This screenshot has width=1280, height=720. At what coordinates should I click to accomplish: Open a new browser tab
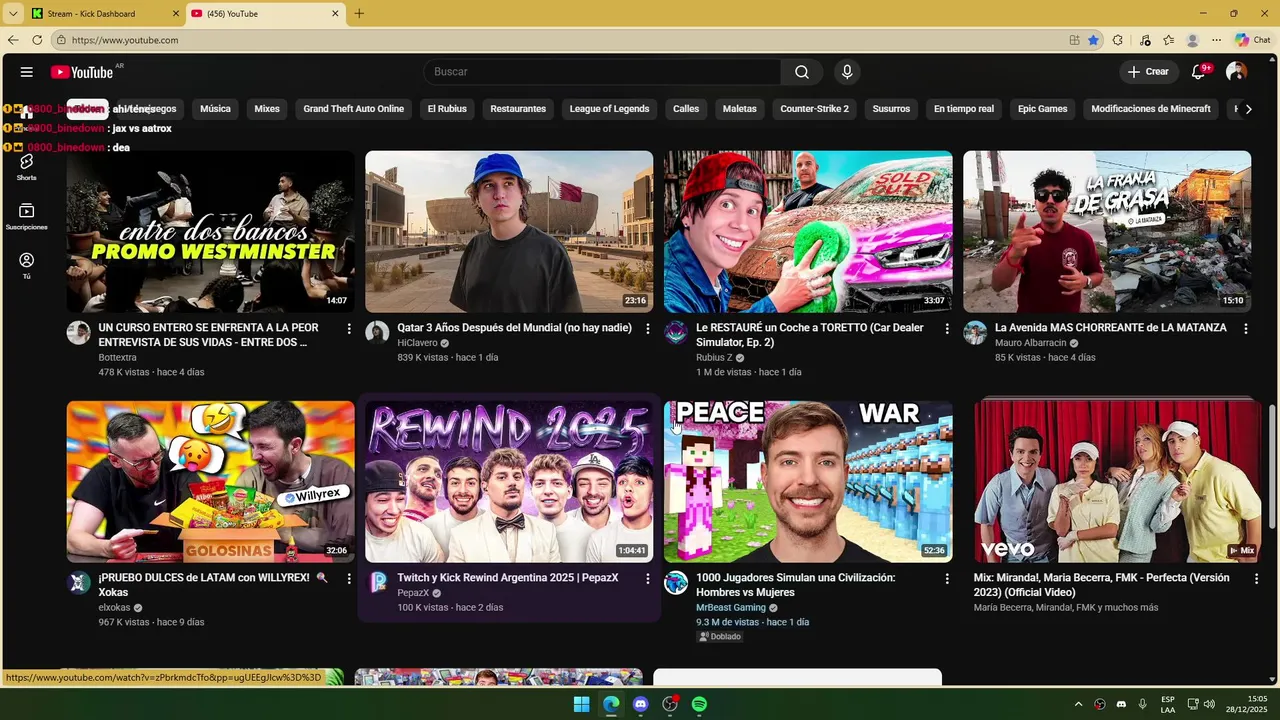click(359, 14)
